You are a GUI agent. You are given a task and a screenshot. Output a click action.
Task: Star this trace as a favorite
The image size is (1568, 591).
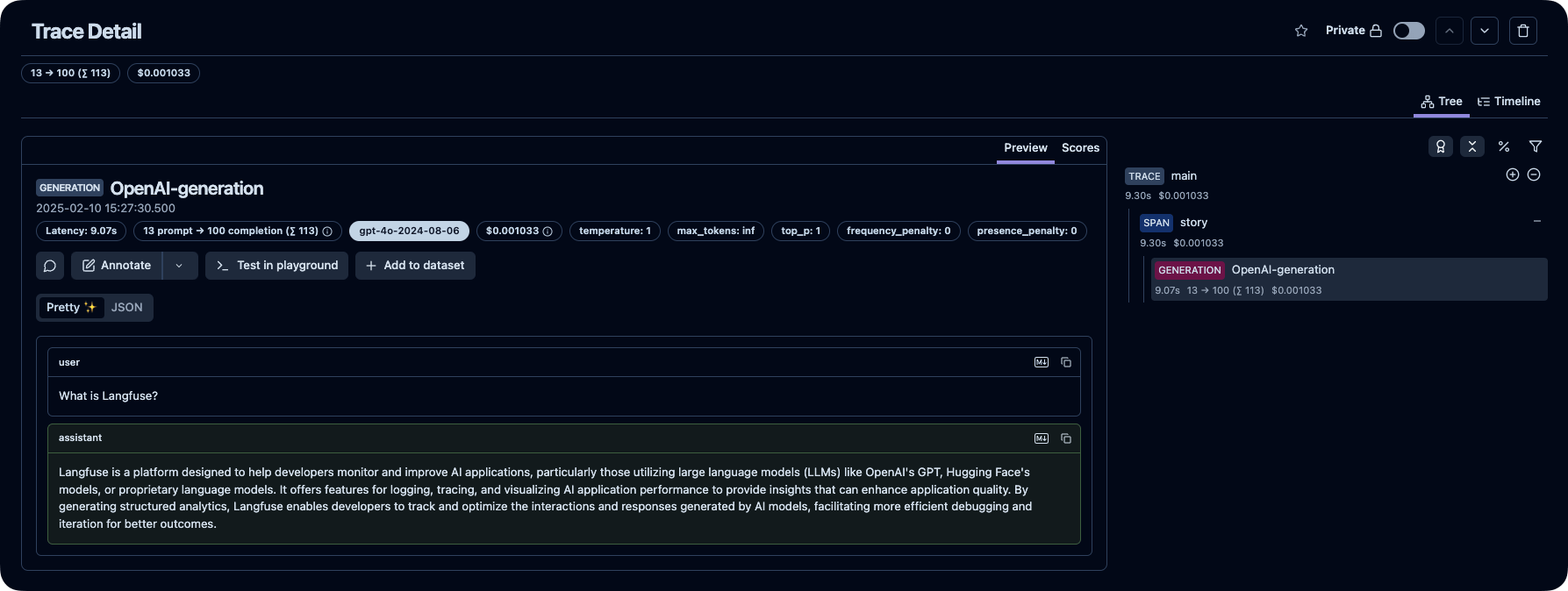click(1301, 31)
